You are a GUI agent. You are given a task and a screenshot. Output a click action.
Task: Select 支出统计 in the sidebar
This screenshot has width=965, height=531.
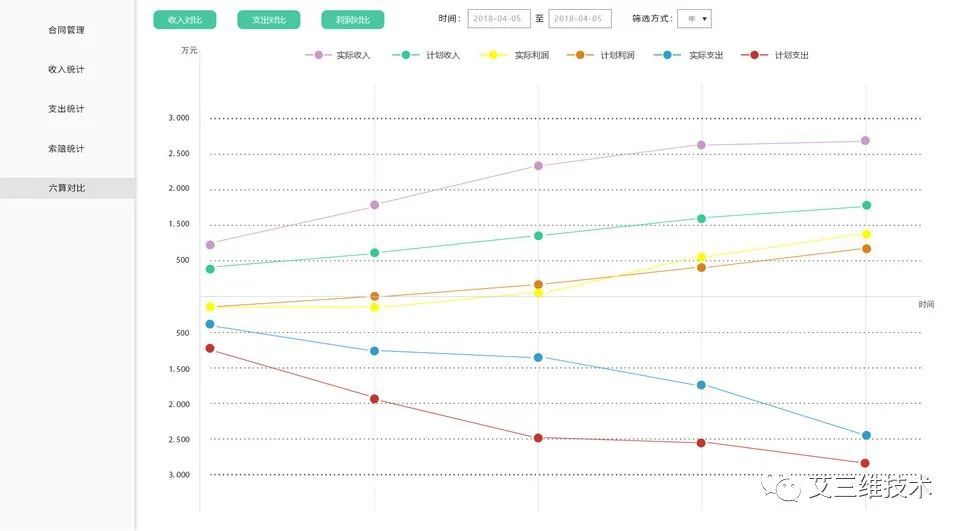coord(67,109)
